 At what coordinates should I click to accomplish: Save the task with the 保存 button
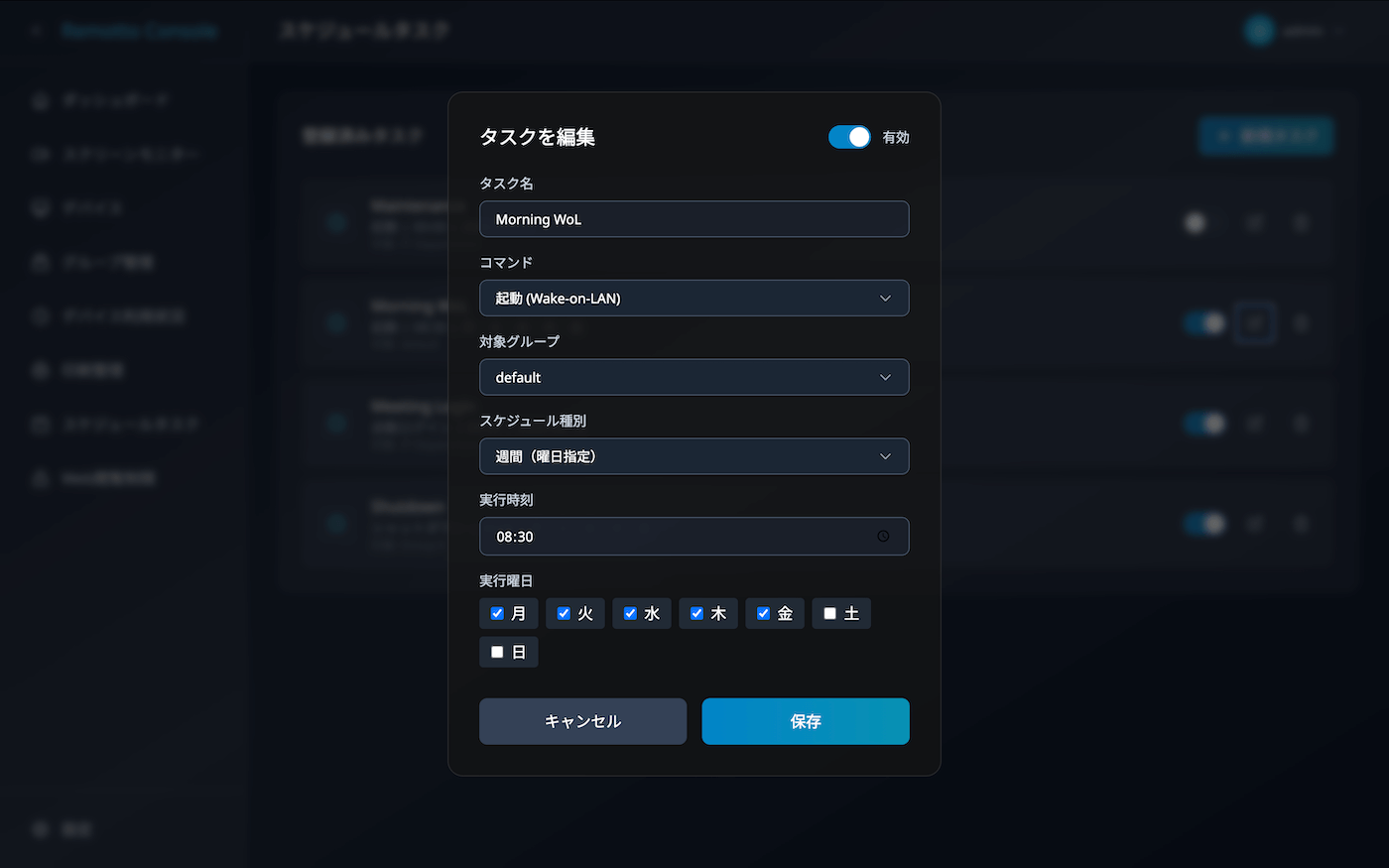pos(806,721)
